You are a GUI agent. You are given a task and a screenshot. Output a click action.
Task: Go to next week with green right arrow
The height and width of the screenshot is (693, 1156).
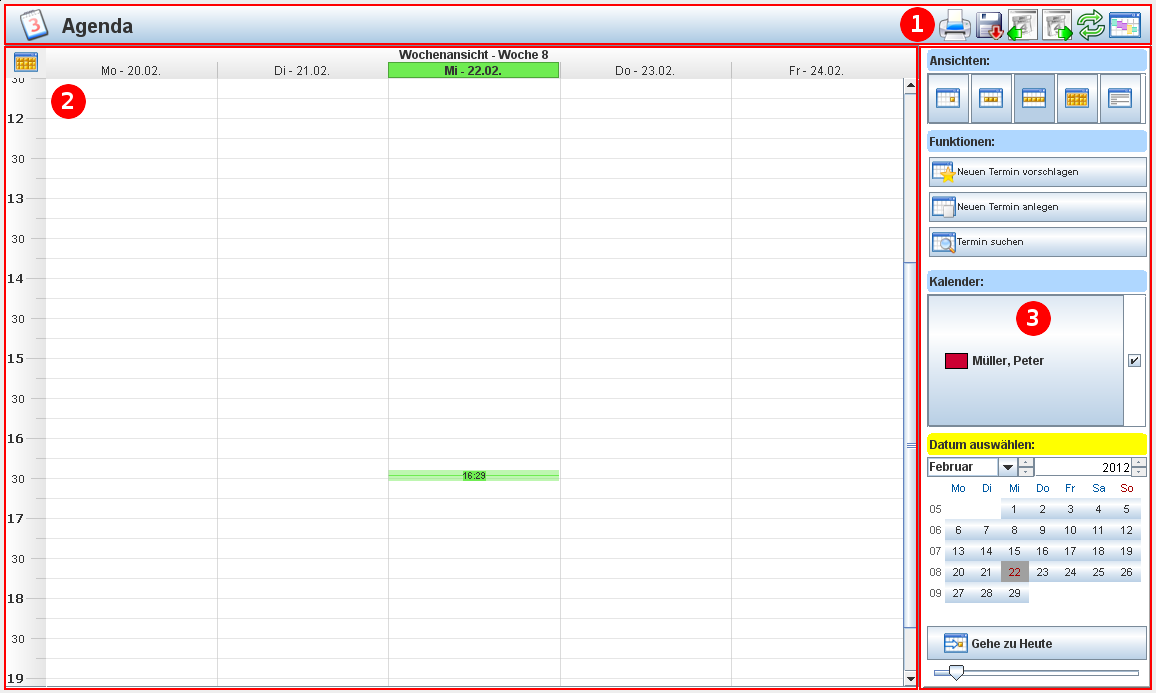1057,25
